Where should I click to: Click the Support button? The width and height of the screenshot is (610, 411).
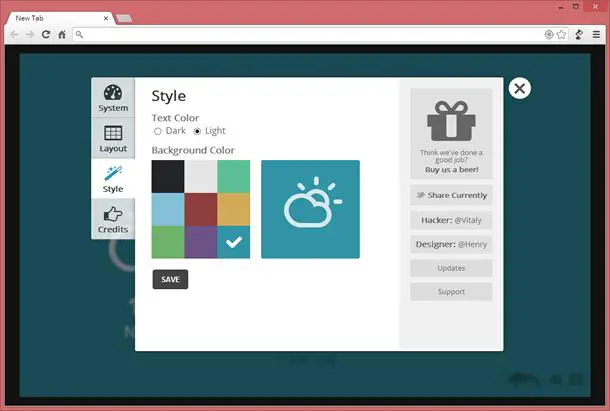[451, 292]
